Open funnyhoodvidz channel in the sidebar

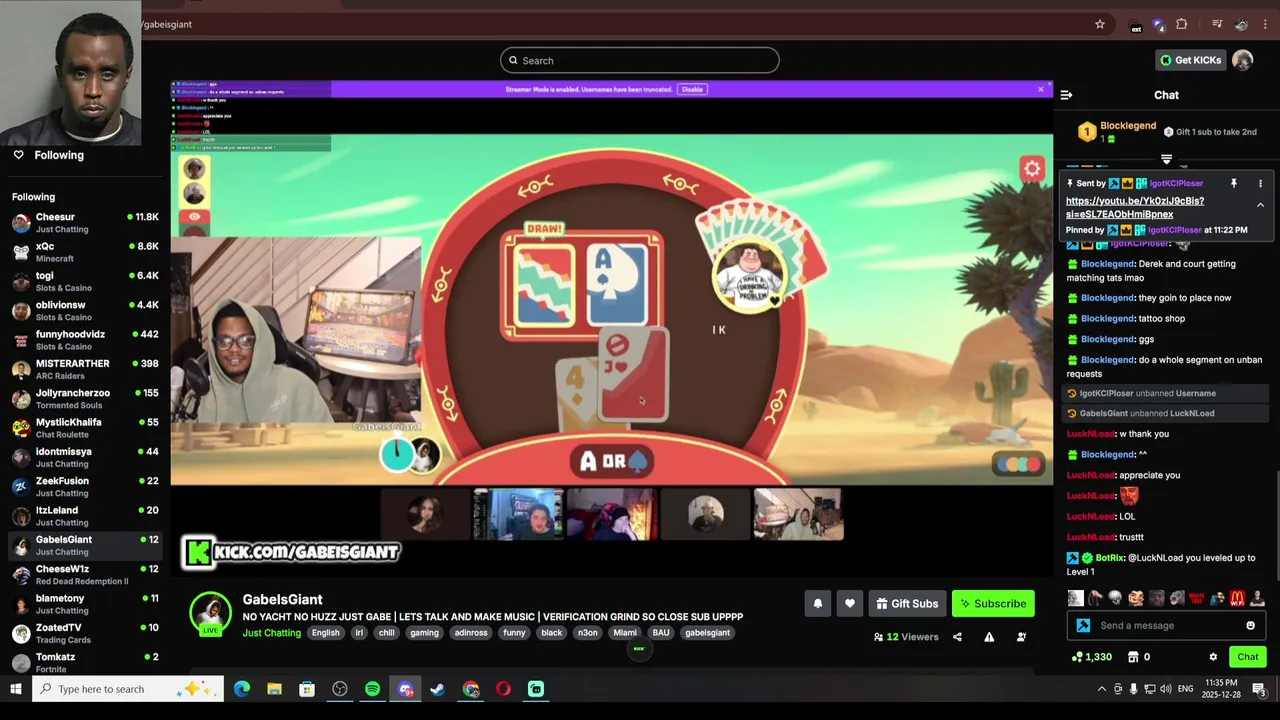[x=85, y=340]
